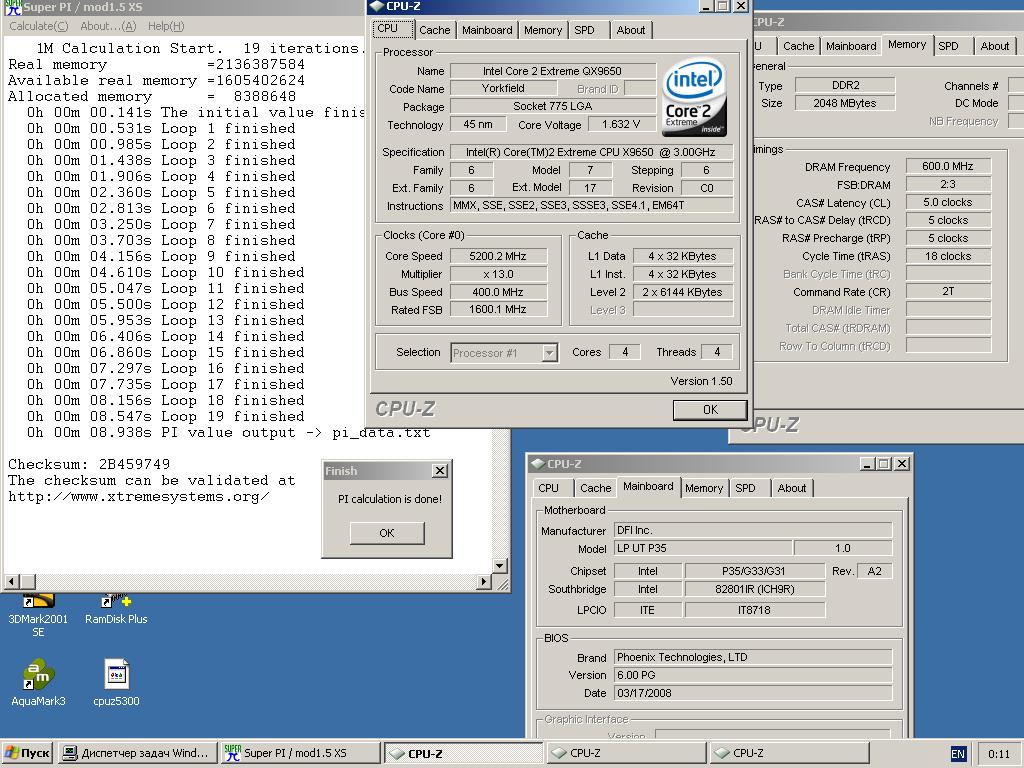Click the FSB:DRAM 2:3 value
The height and width of the screenshot is (768, 1024).
click(948, 184)
